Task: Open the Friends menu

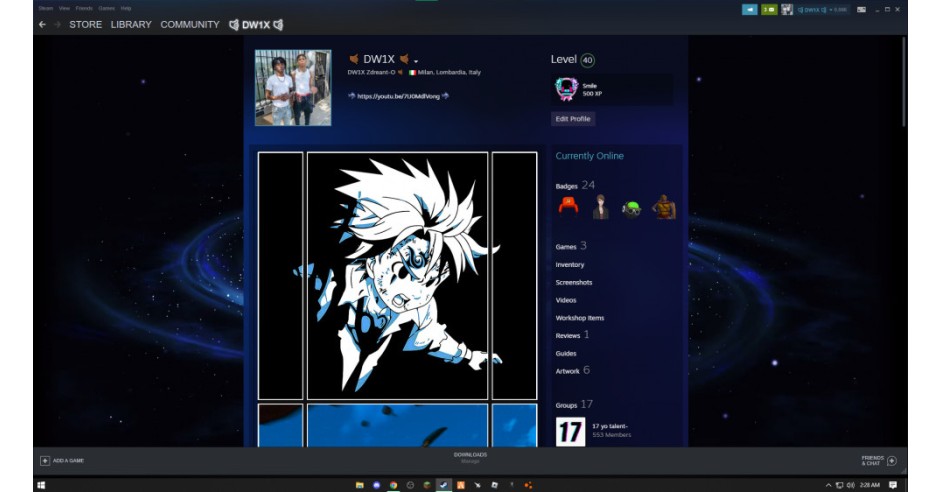Action: pos(84,8)
